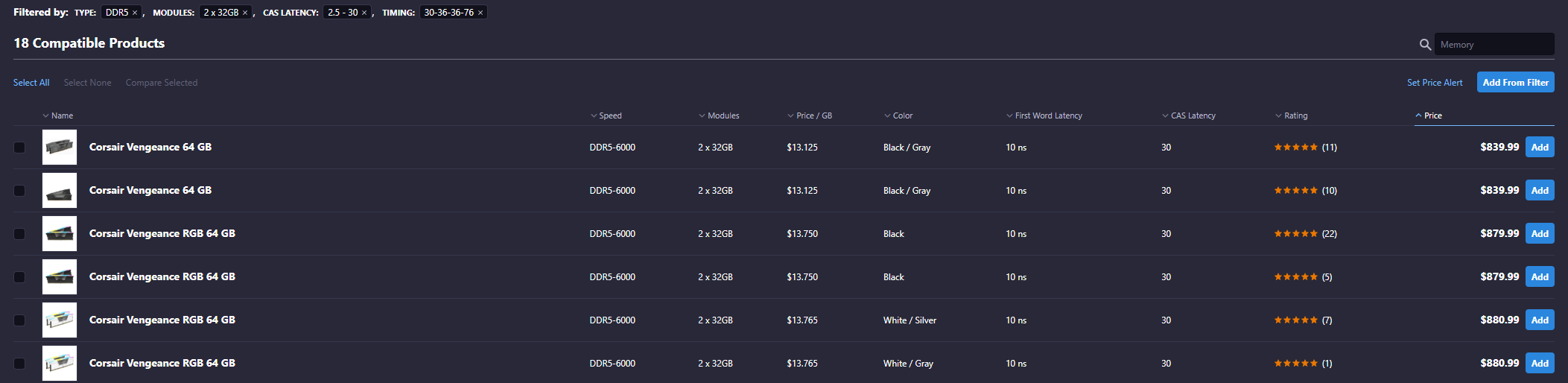Click the magnifier search icon
1568x383 pixels.
pos(1425,45)
